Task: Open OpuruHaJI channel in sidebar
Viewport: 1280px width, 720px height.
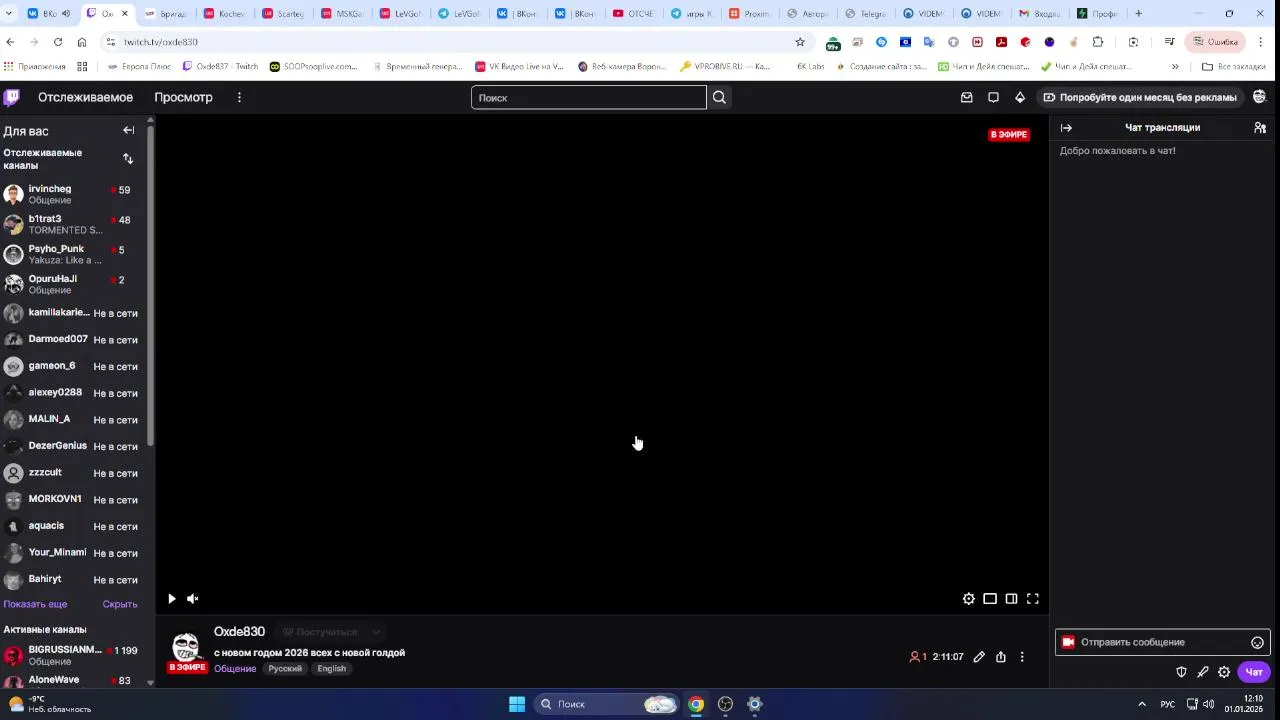Action: click(x=75, y=284)
